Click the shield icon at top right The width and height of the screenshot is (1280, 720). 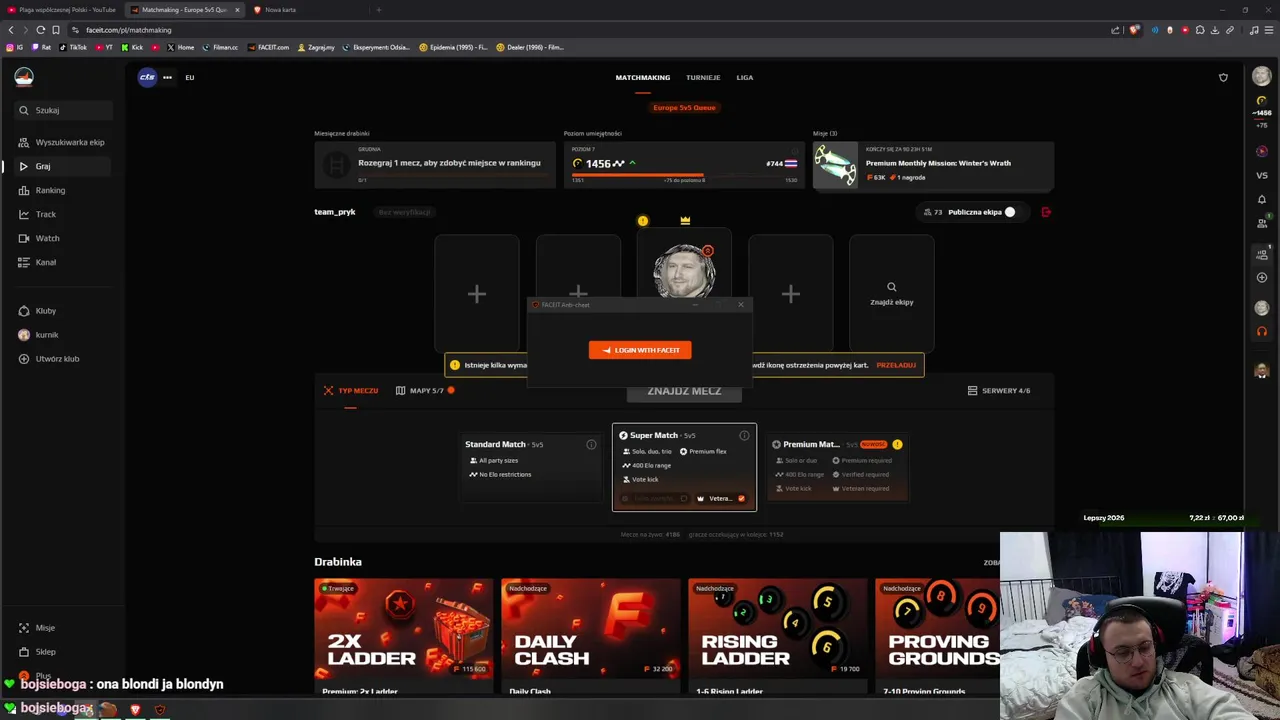pos(1223,77)
